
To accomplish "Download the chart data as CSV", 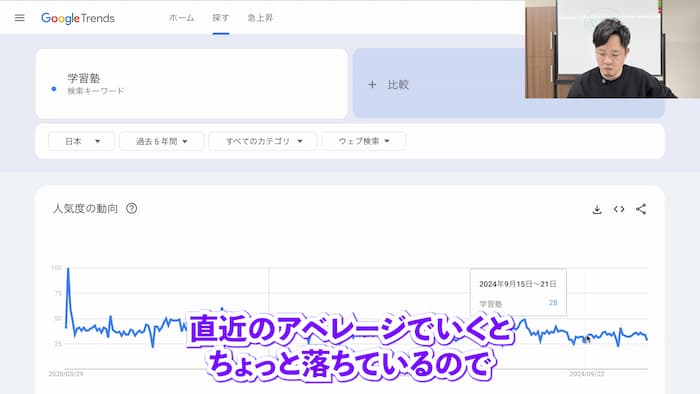I will [597, 209].
